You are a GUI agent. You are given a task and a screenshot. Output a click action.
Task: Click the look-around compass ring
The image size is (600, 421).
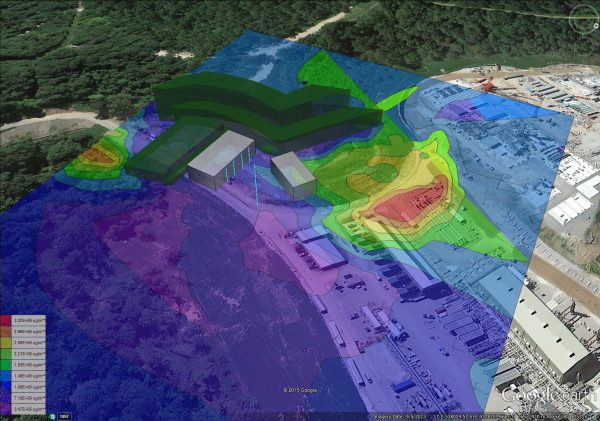coord(584,17)
